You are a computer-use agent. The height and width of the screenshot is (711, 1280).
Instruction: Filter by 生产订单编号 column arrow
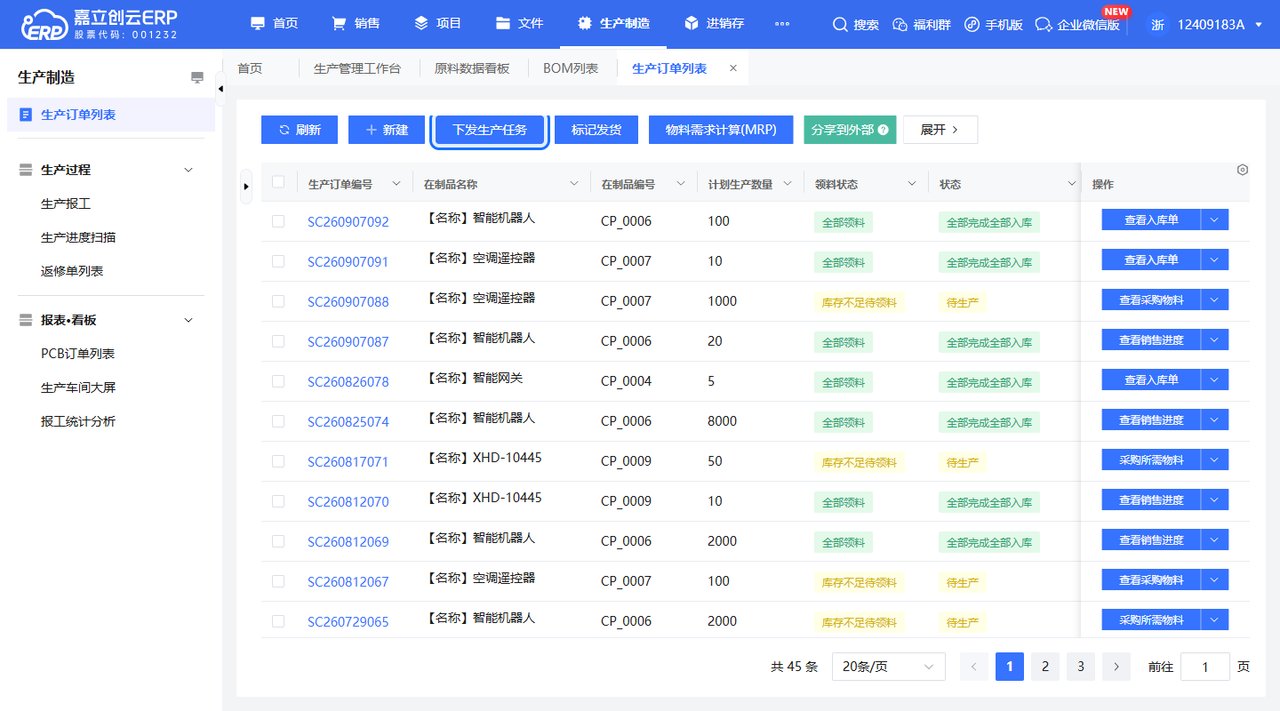click(396, 184)
